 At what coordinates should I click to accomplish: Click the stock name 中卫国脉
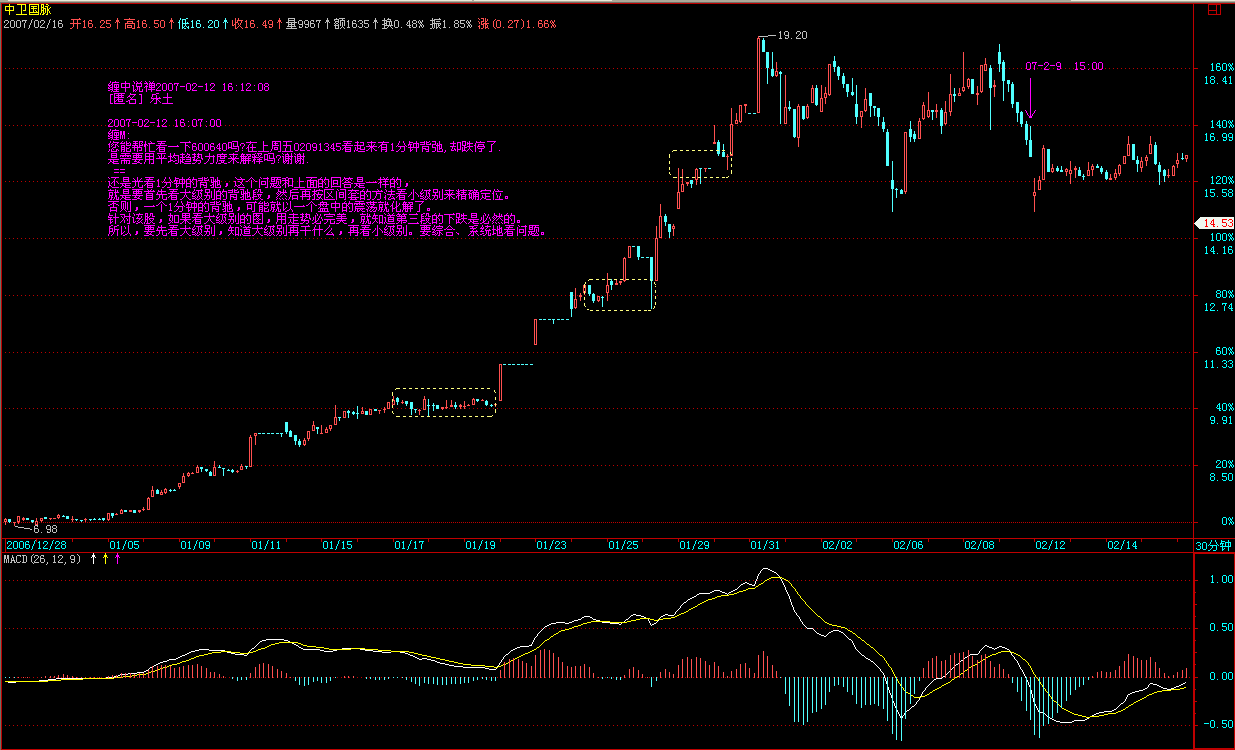[28, 8]
